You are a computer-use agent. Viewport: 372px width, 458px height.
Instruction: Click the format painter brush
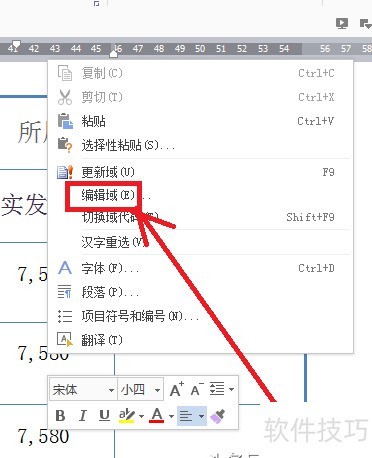click(217, 416)
